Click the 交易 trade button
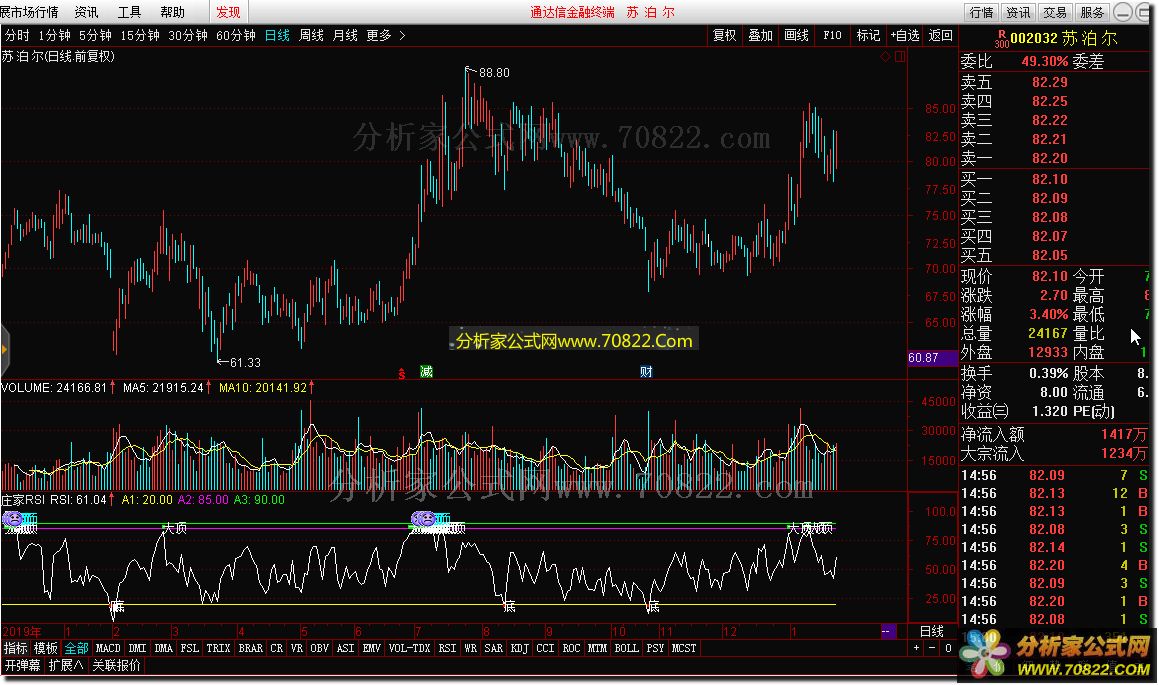The height and width of the screenshot is (685, 1159). click(1055, 12)
